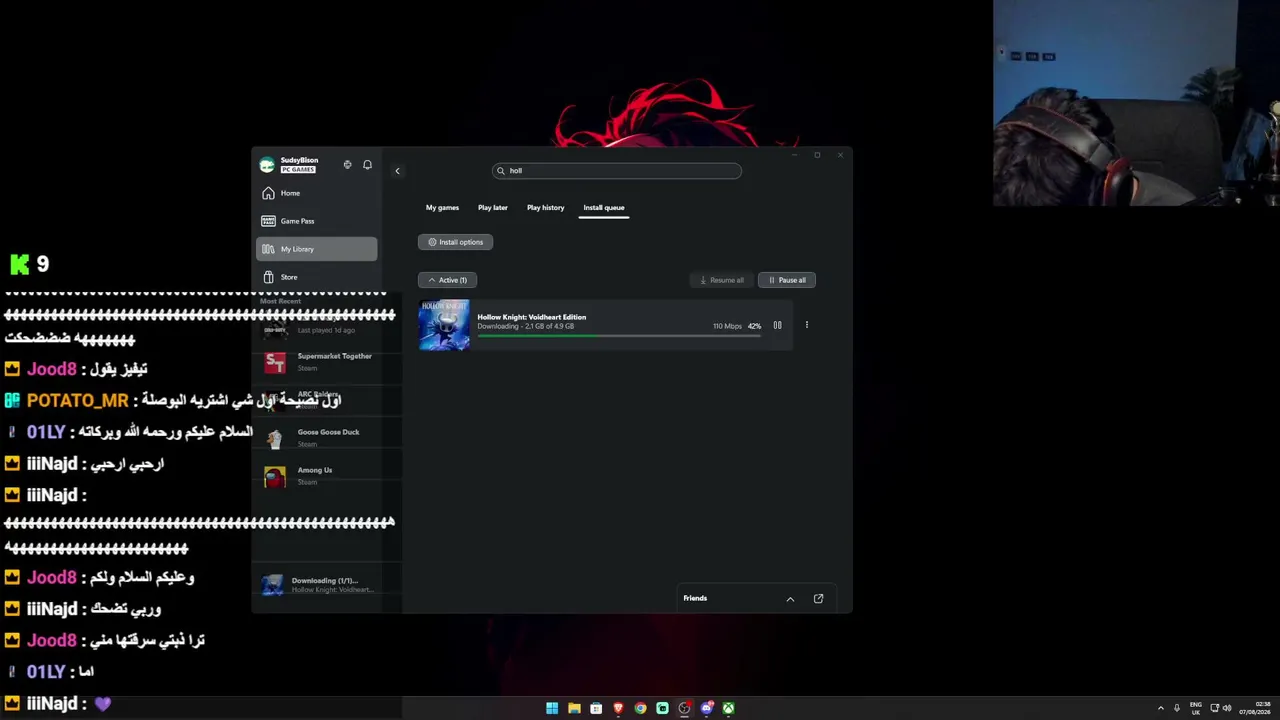
Task: Select the Install queue tab
Action: (x=604, y=208)
